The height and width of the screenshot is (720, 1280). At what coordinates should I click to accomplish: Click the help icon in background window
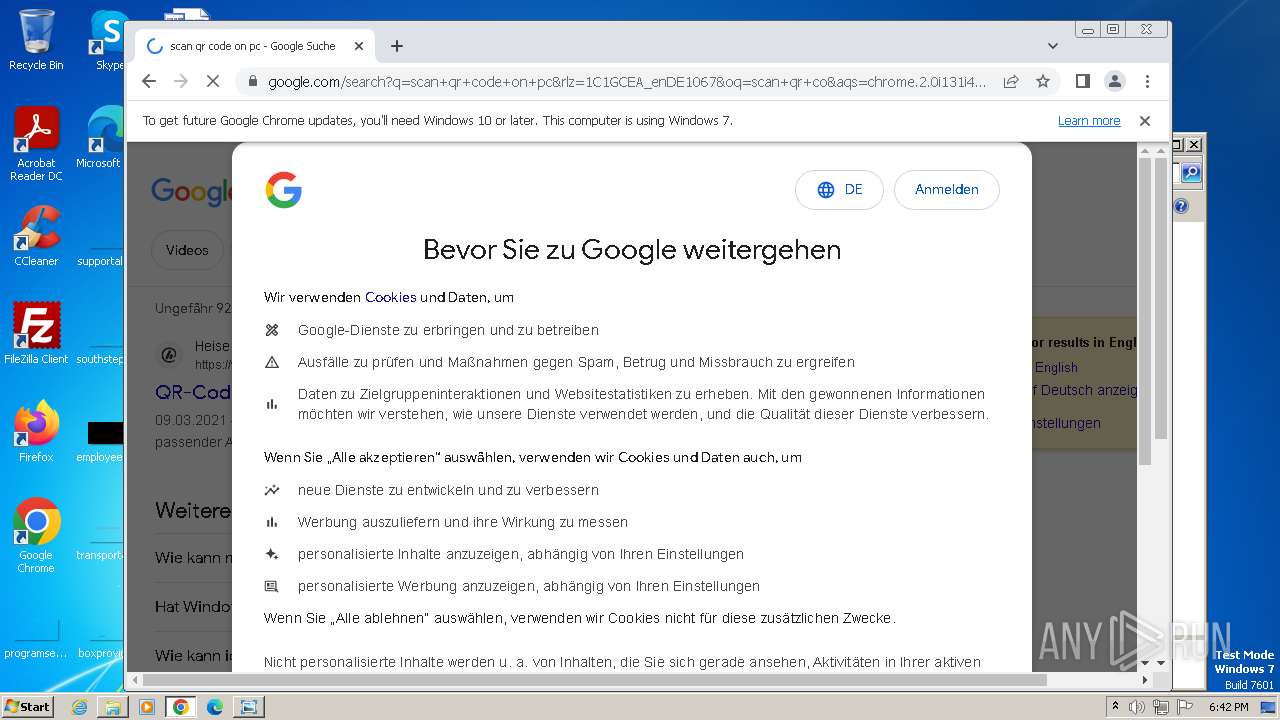[x=1181, y=206]
